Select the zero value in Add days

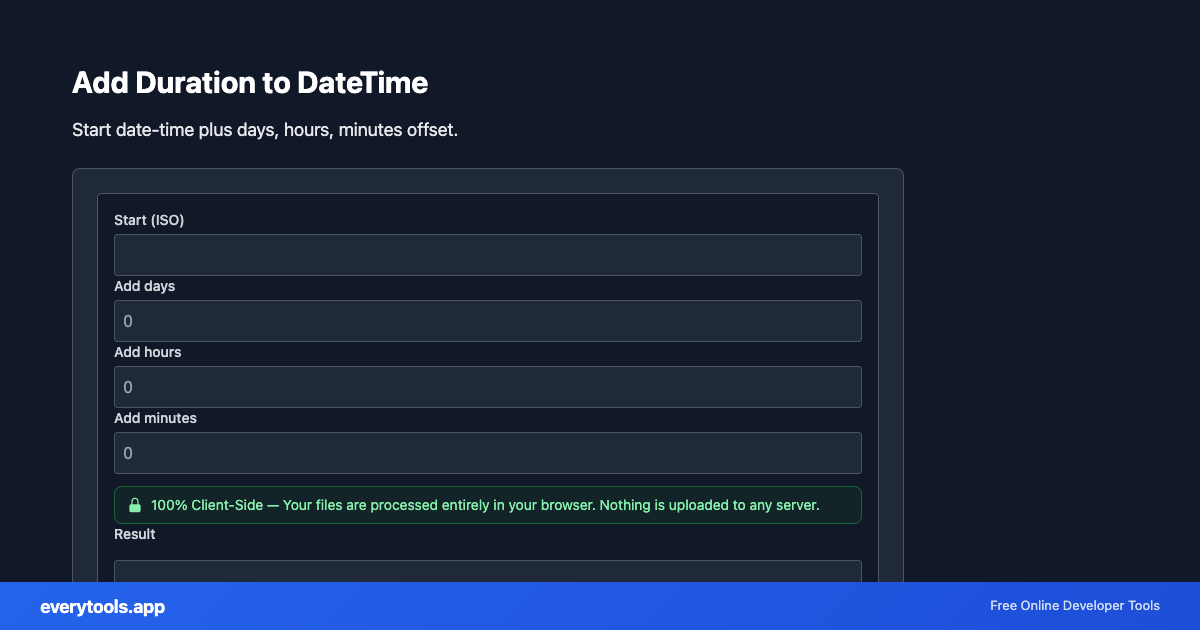click(127, 320)
